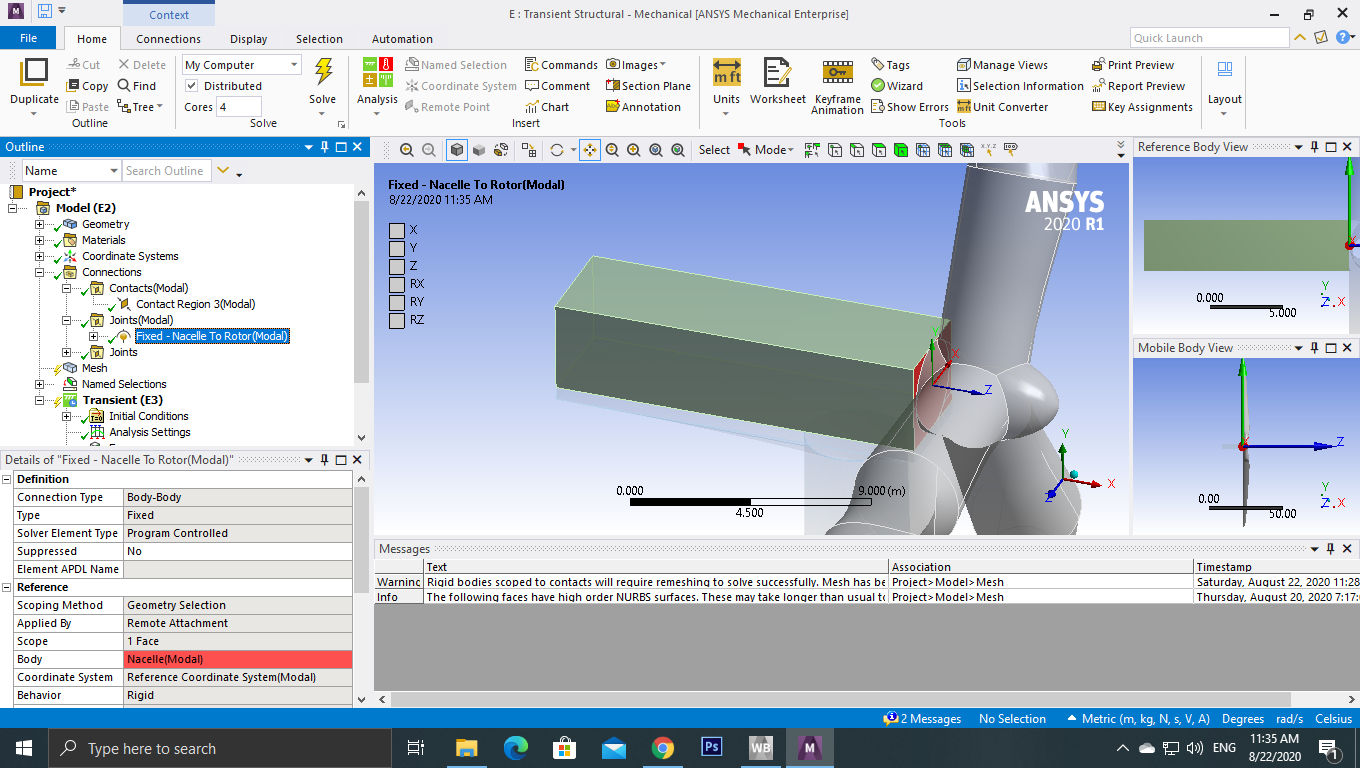Switch to the Connections ribbon tab
The width and height of the screenshot is (1360, 768).
[x=168, y=39]
